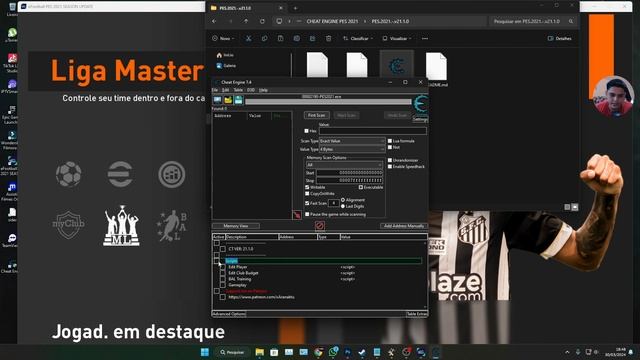Open the Scan Type dropdown
Viewport: 640px width, 360px height.
(x=352, y=141)
